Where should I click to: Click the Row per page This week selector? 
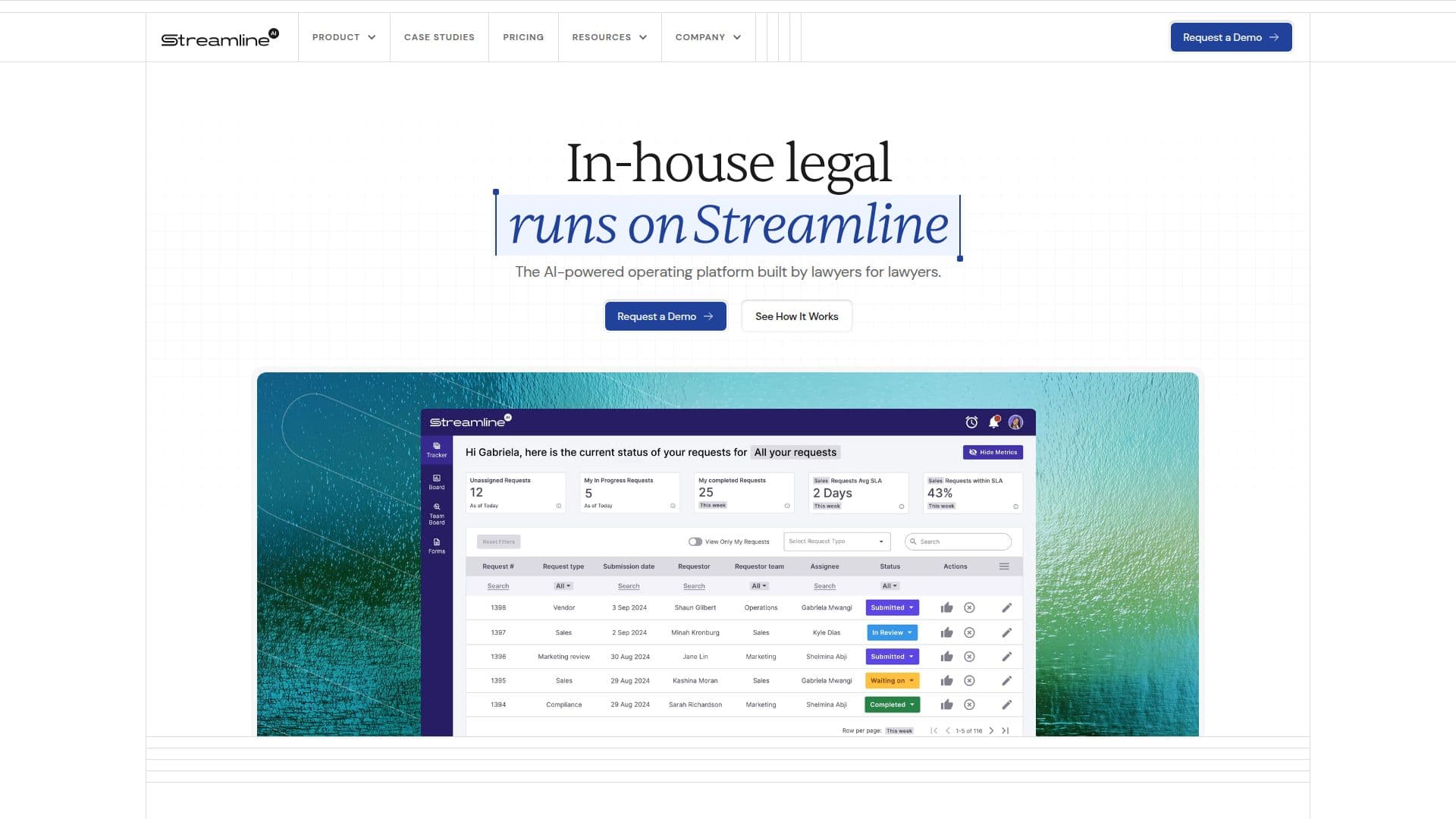pyautogui.click(x=899, y=731)
